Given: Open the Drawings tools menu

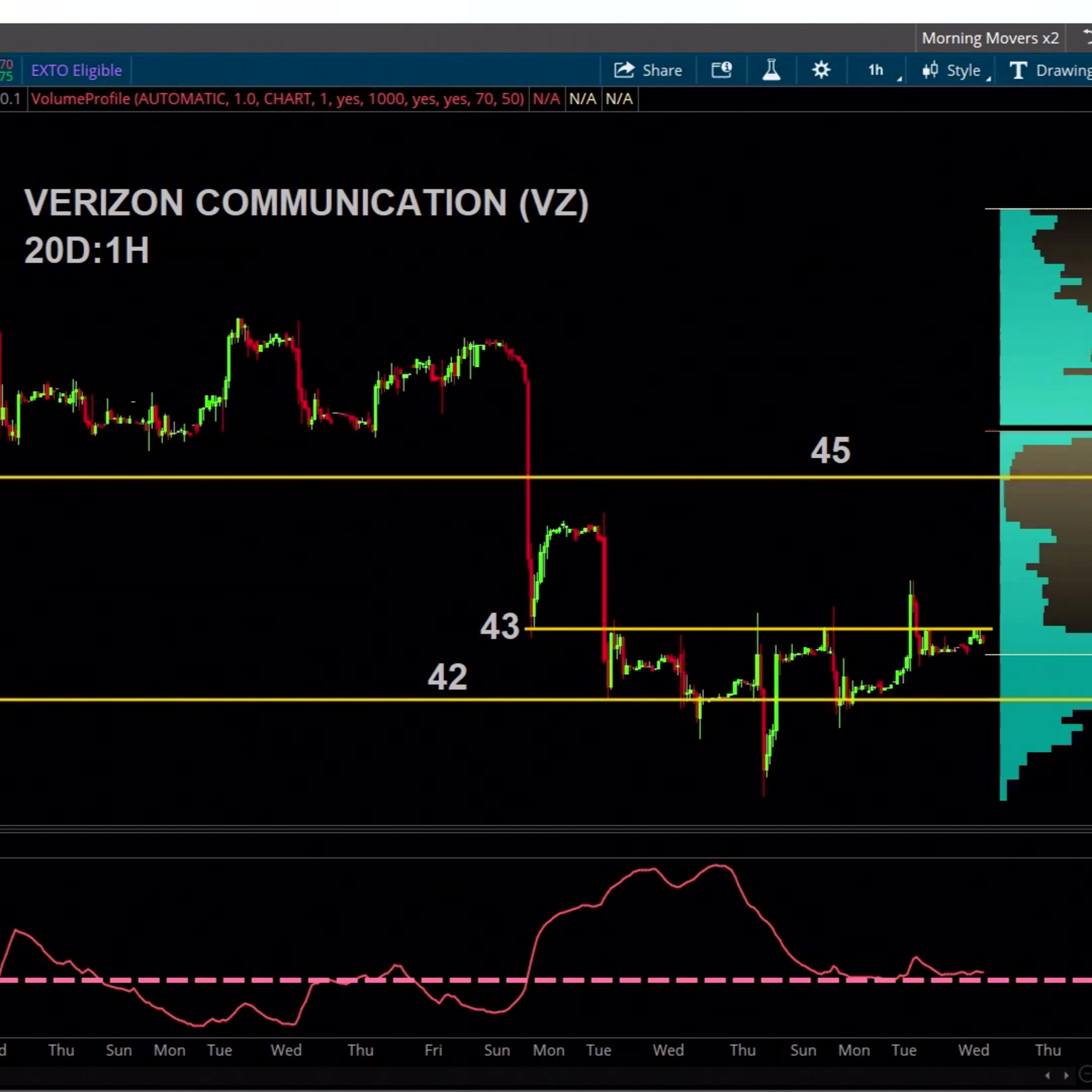Looking at the screenshot, I should 1051,71.
